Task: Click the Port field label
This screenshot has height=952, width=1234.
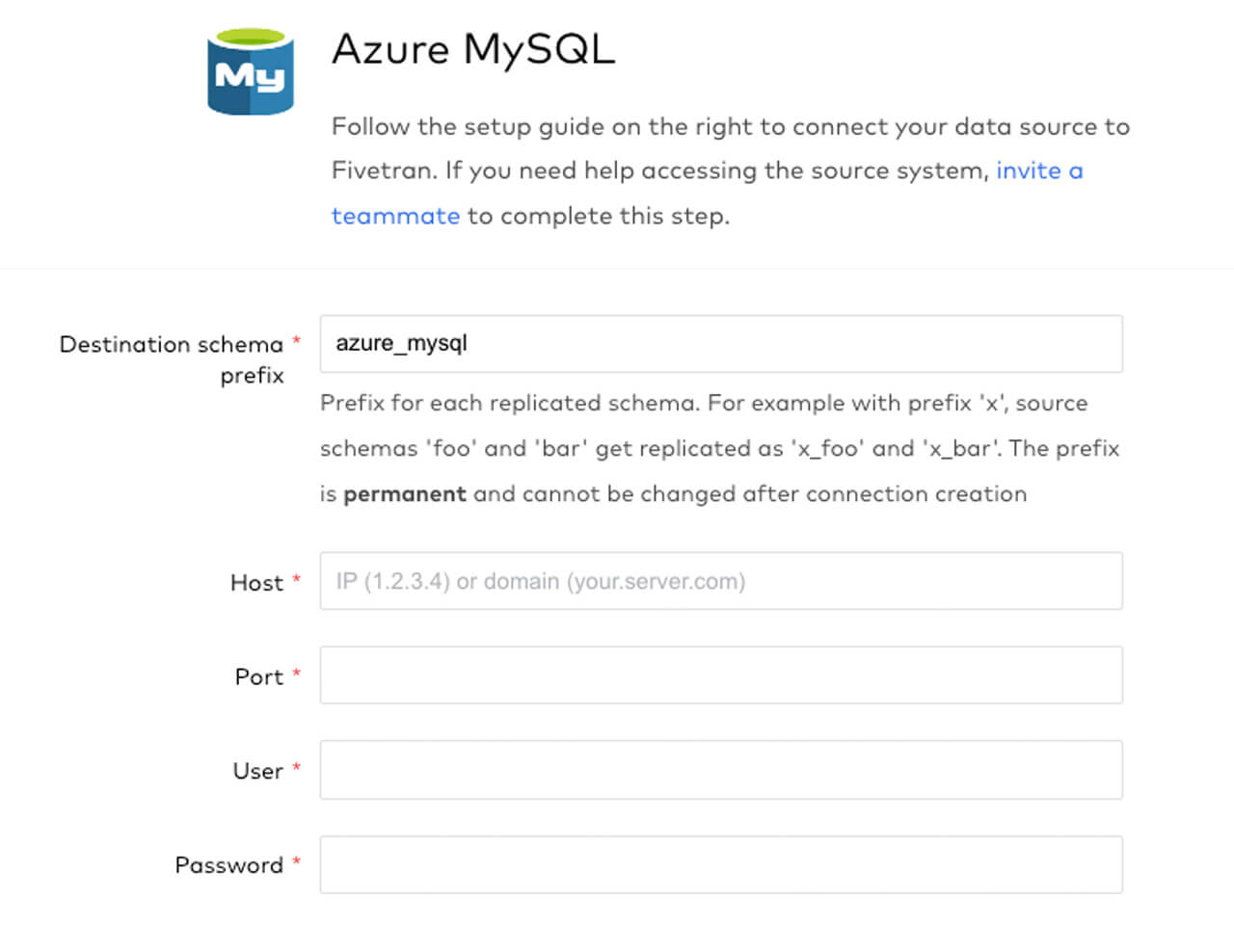Action: coord(258,677)
